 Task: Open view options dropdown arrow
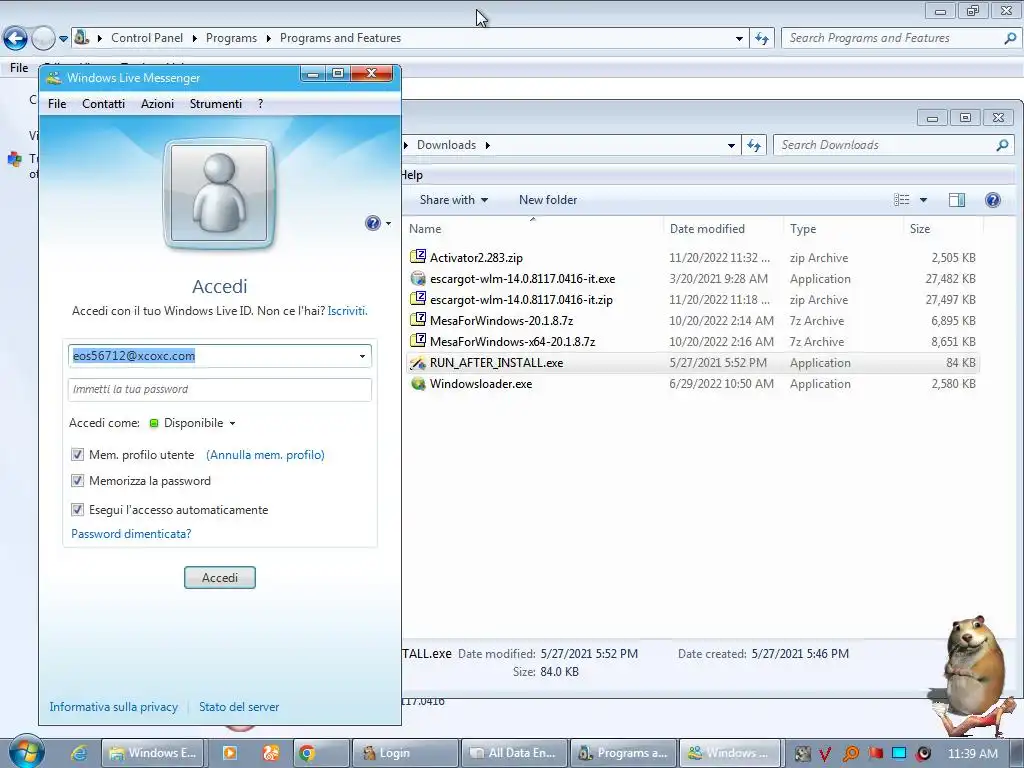[x=923, y=200]
